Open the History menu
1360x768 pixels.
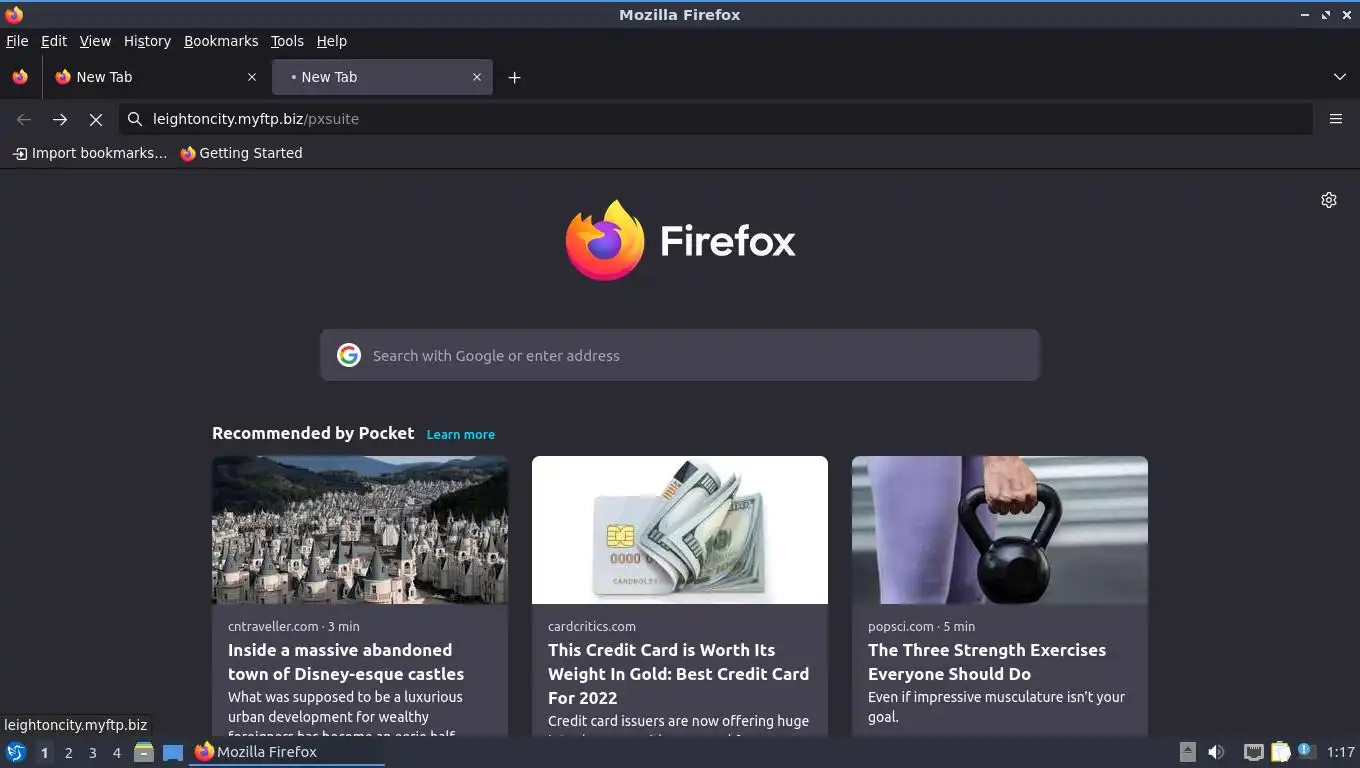(x=147, y=41)
